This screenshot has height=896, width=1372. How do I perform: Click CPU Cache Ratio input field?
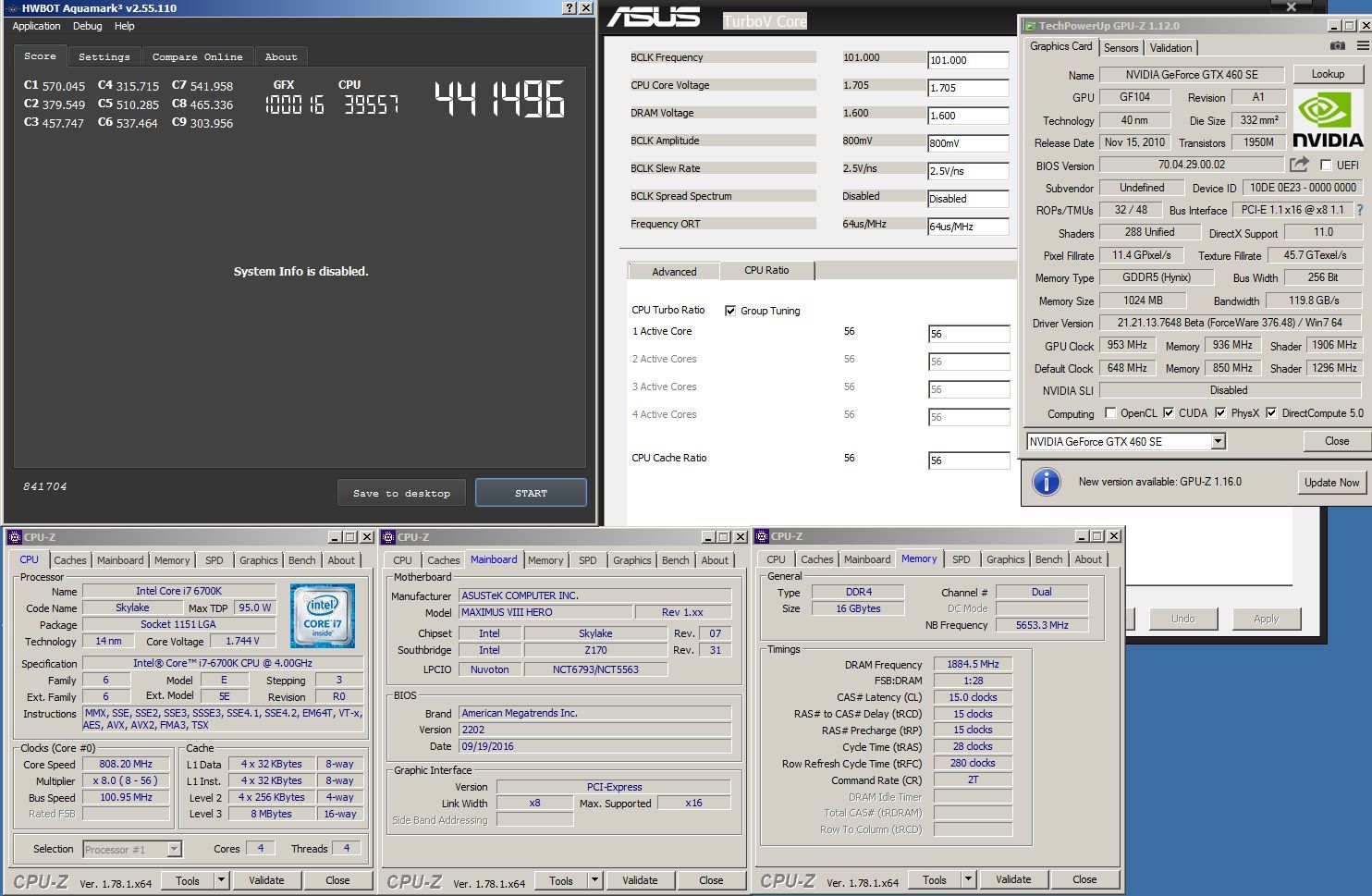pyautogui.click(x=969, y=460)
